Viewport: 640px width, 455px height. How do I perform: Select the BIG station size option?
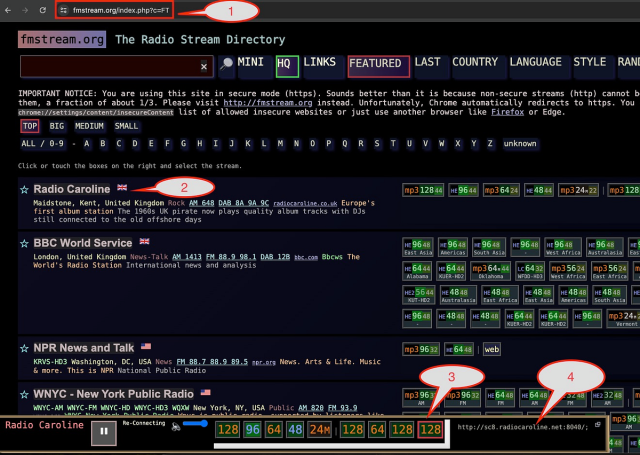[56, 127]
